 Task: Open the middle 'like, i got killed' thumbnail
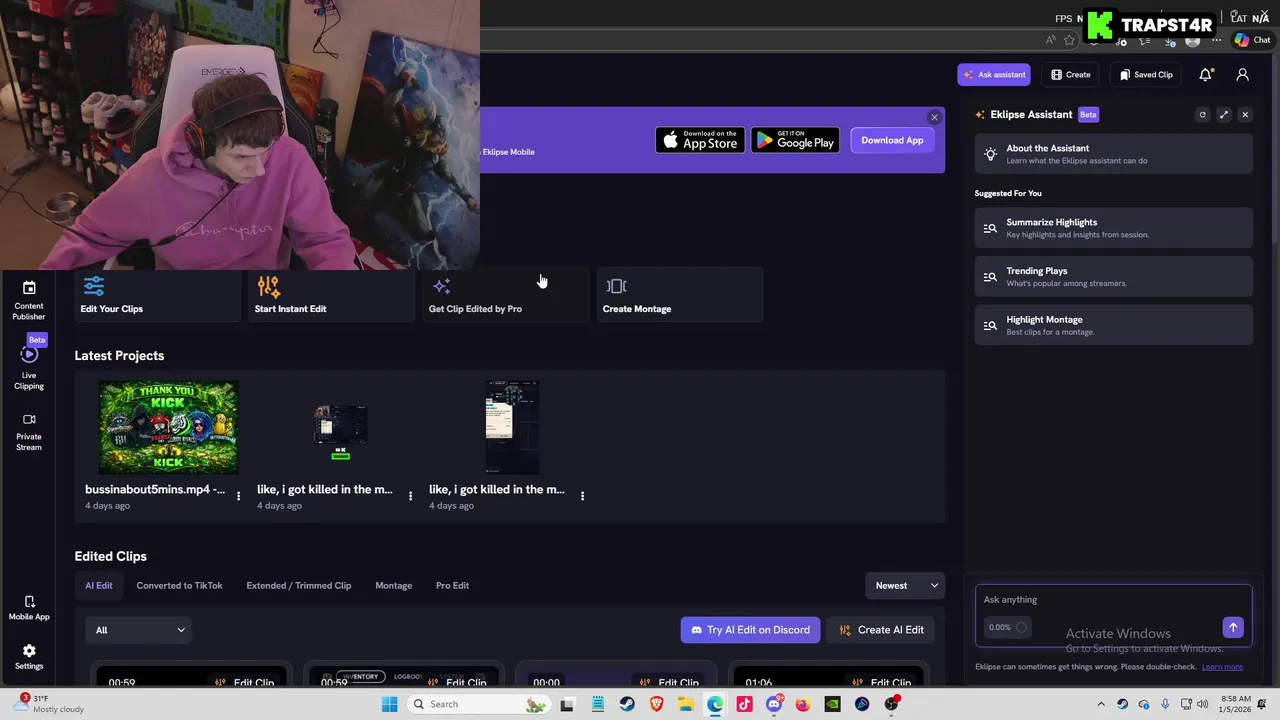340,427
